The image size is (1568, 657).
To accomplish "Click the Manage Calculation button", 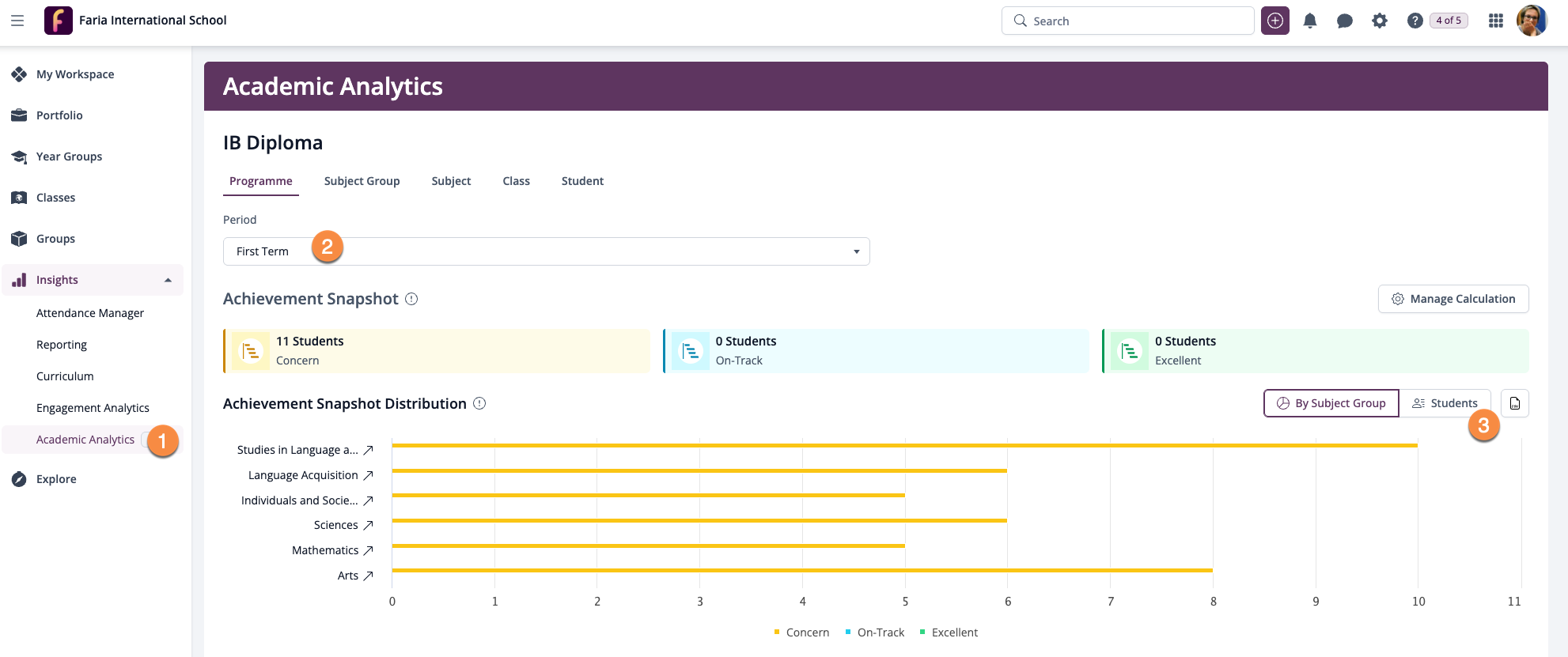I will (1453, 299).
